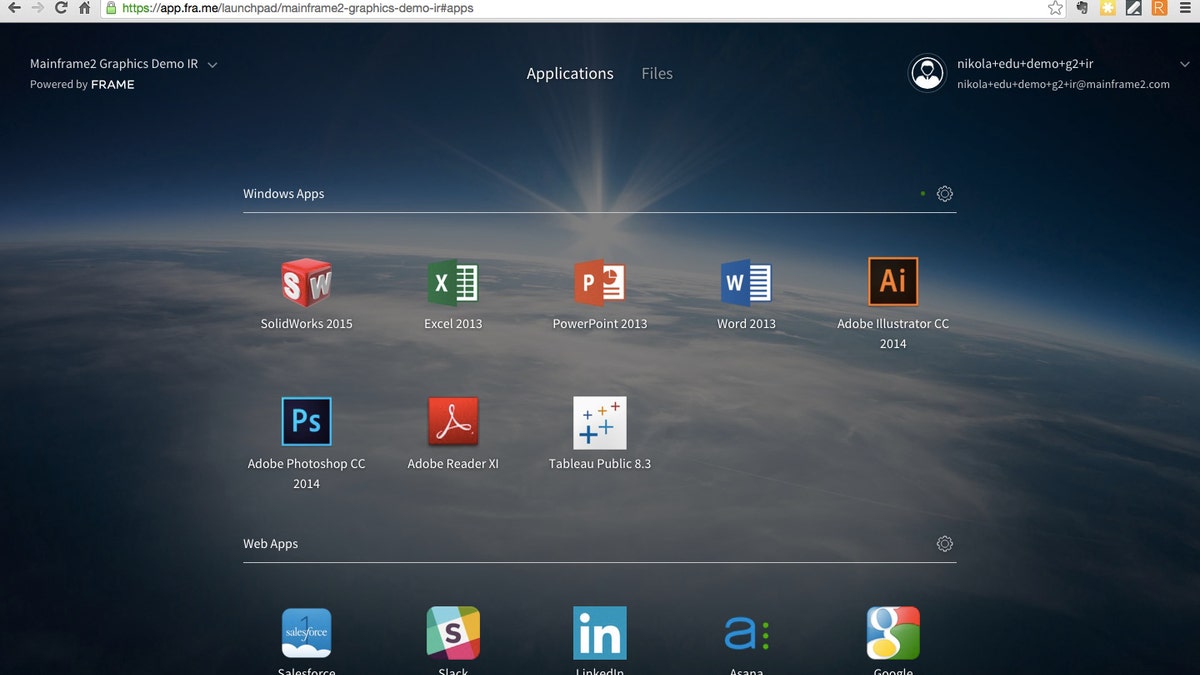Click the user profile avatar icon
1200x675 pixels.
pyautogui.click(x=927, y=73)
